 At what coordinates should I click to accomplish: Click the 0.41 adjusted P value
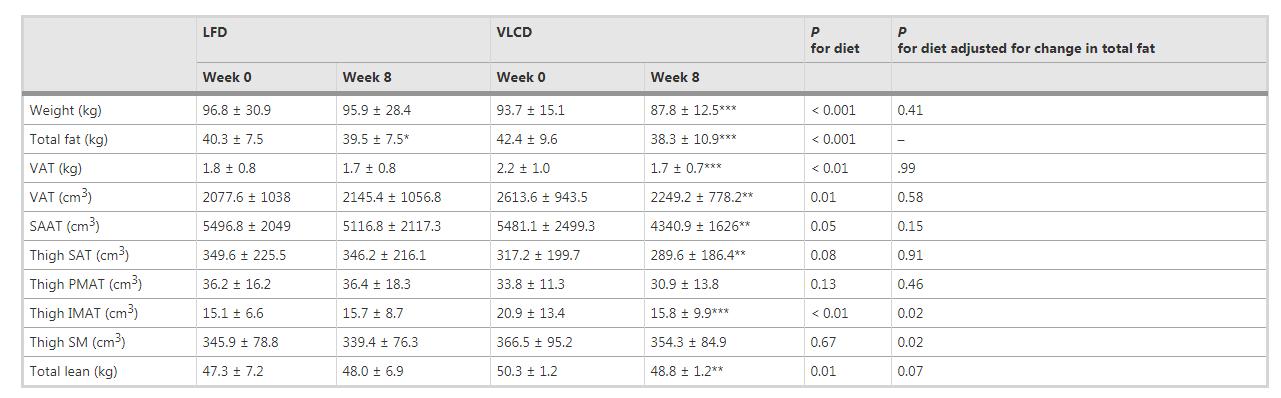click(x=910, y=110)
